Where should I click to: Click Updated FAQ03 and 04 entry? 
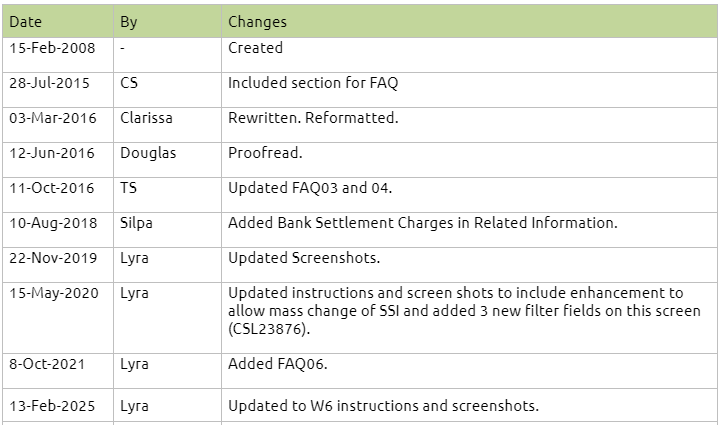point(310,188)
